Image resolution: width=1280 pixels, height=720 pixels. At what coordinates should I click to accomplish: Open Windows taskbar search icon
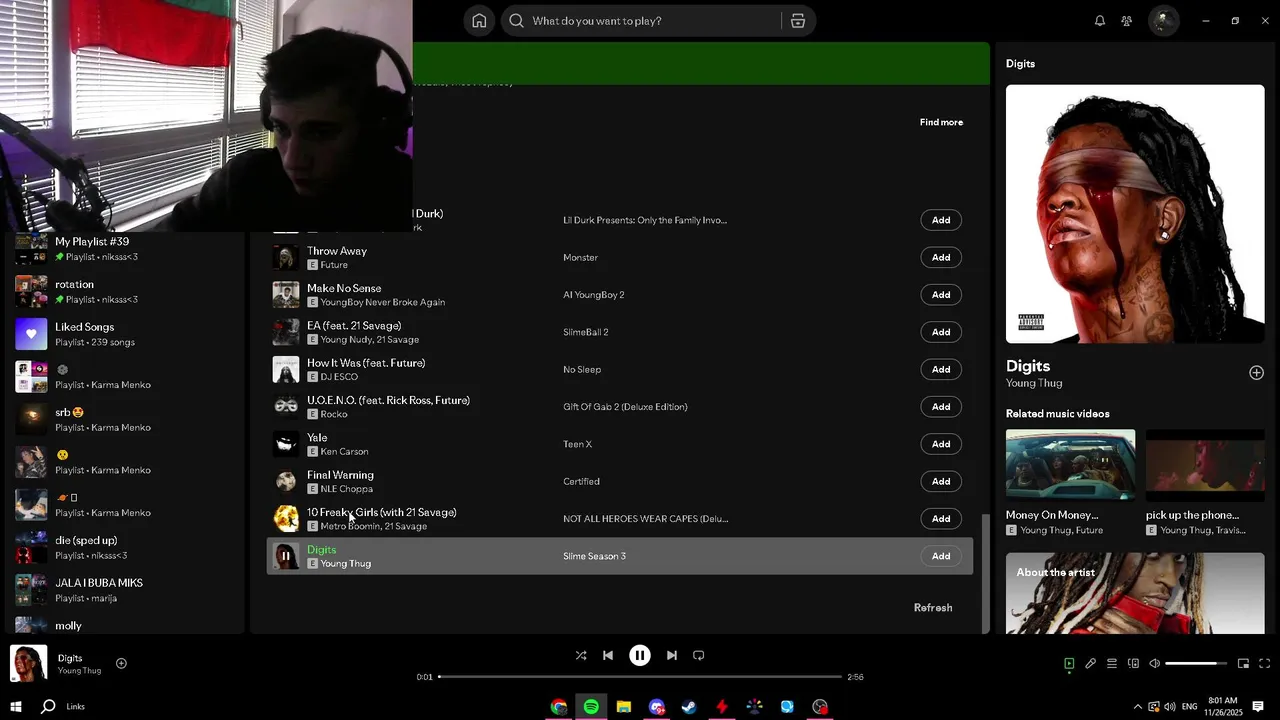pyautogui.click(x=47, y=707)
